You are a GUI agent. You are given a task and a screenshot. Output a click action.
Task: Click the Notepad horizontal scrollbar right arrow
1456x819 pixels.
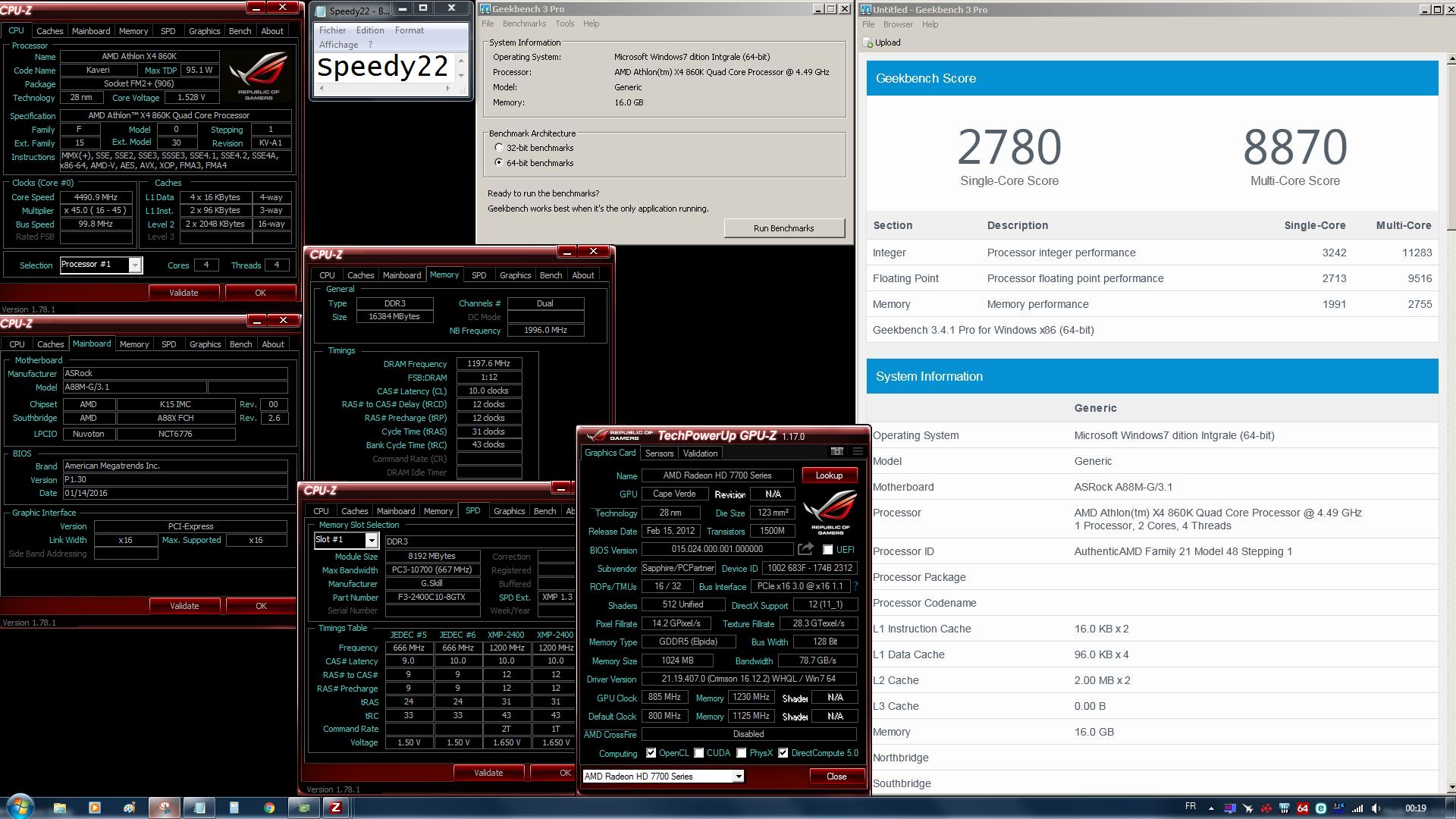point(447,88)
